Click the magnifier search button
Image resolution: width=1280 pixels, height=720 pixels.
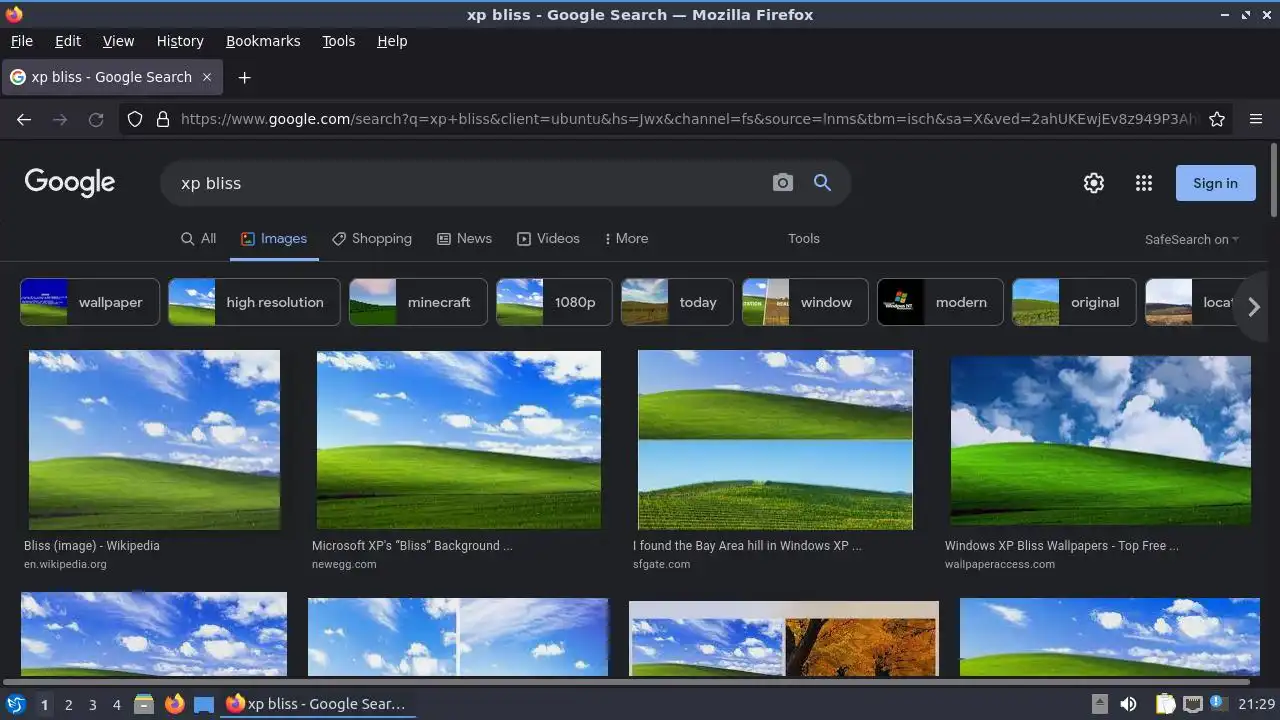tap(822, 183)
